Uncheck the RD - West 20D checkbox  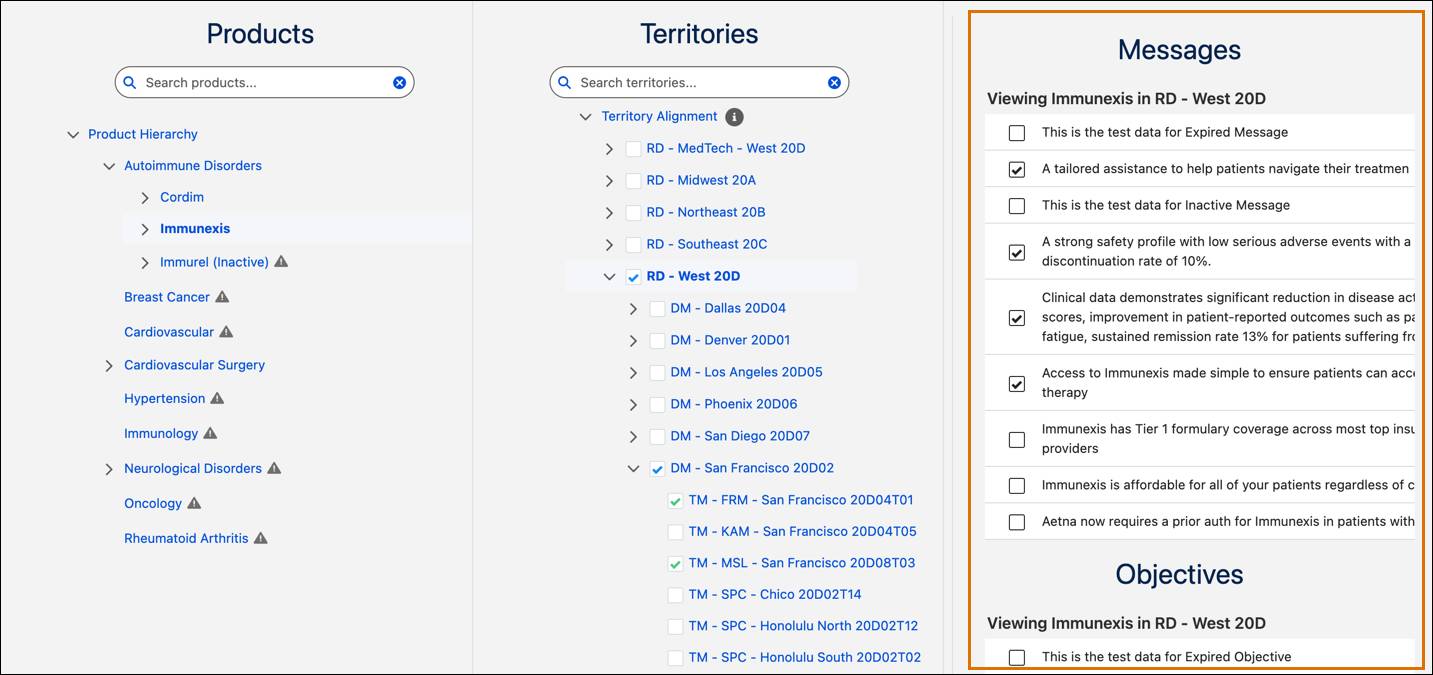(633, 277)
